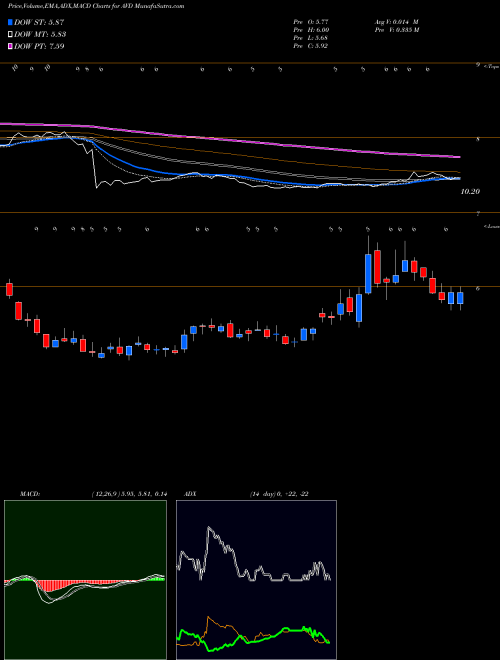Click the magenta DOW PT legend swatch
500x660 pixels.
(x=10, y=46)
